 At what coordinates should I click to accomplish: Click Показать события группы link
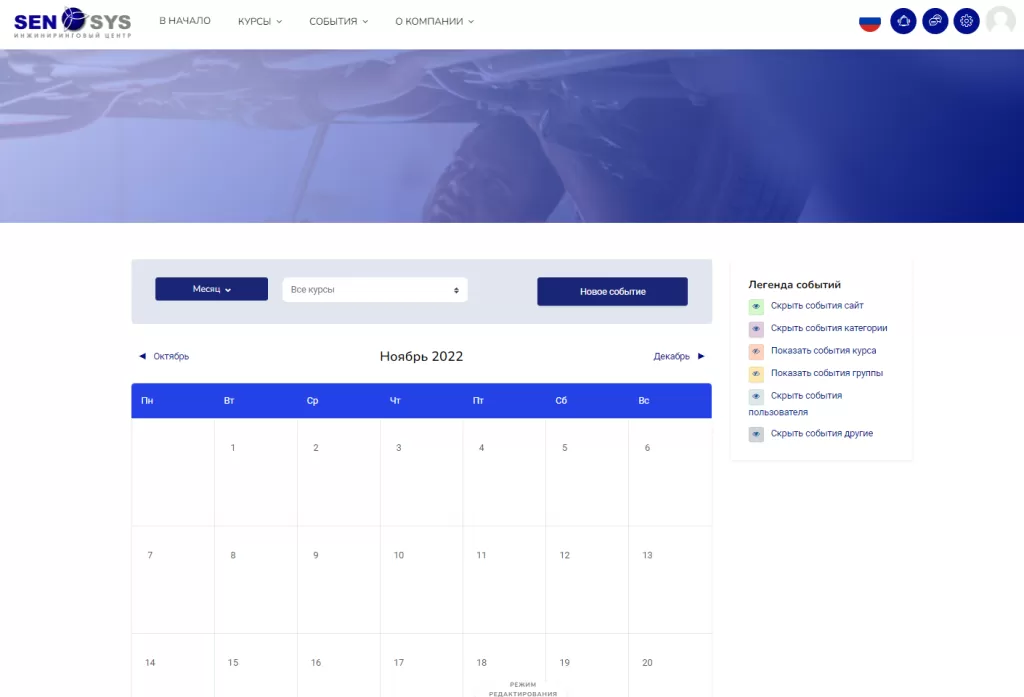827,373
